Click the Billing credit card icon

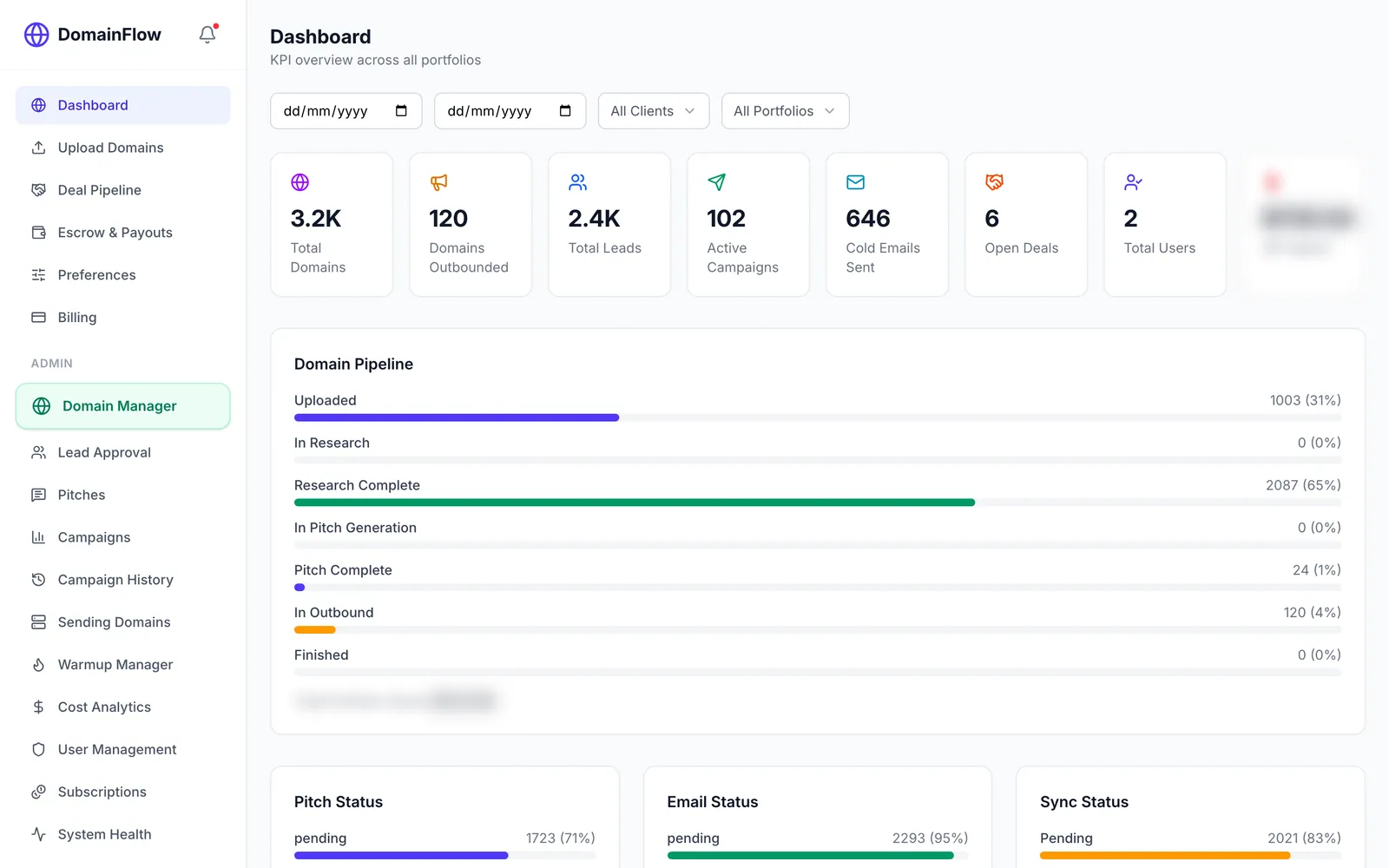(38, 318)
